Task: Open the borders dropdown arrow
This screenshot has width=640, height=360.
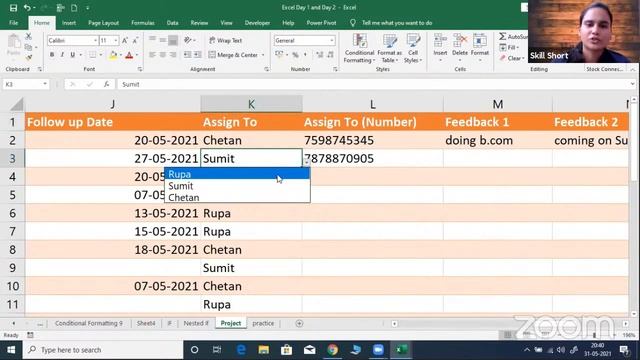Action: (x=100, y=55)
